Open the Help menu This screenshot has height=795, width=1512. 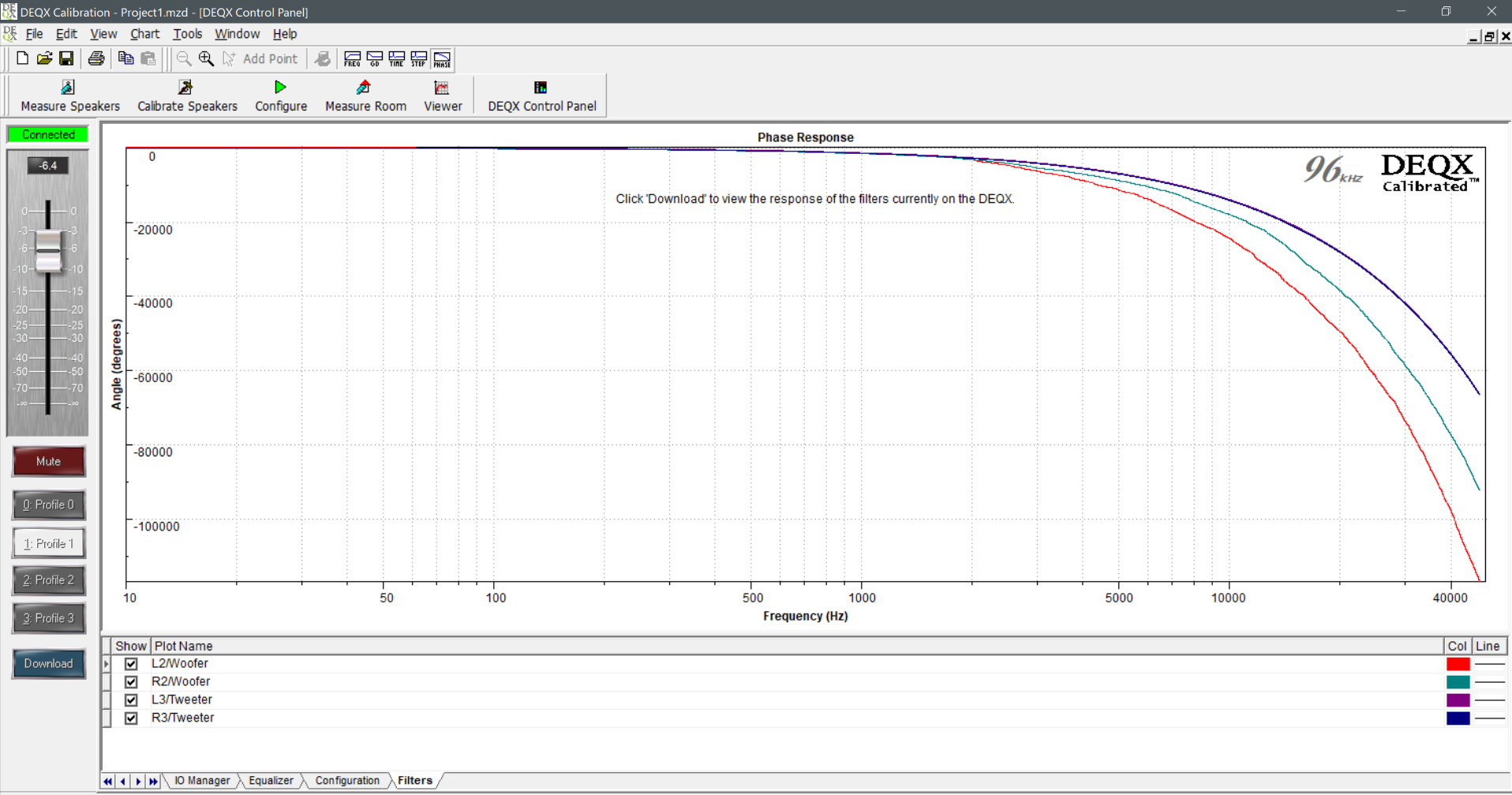285,34
